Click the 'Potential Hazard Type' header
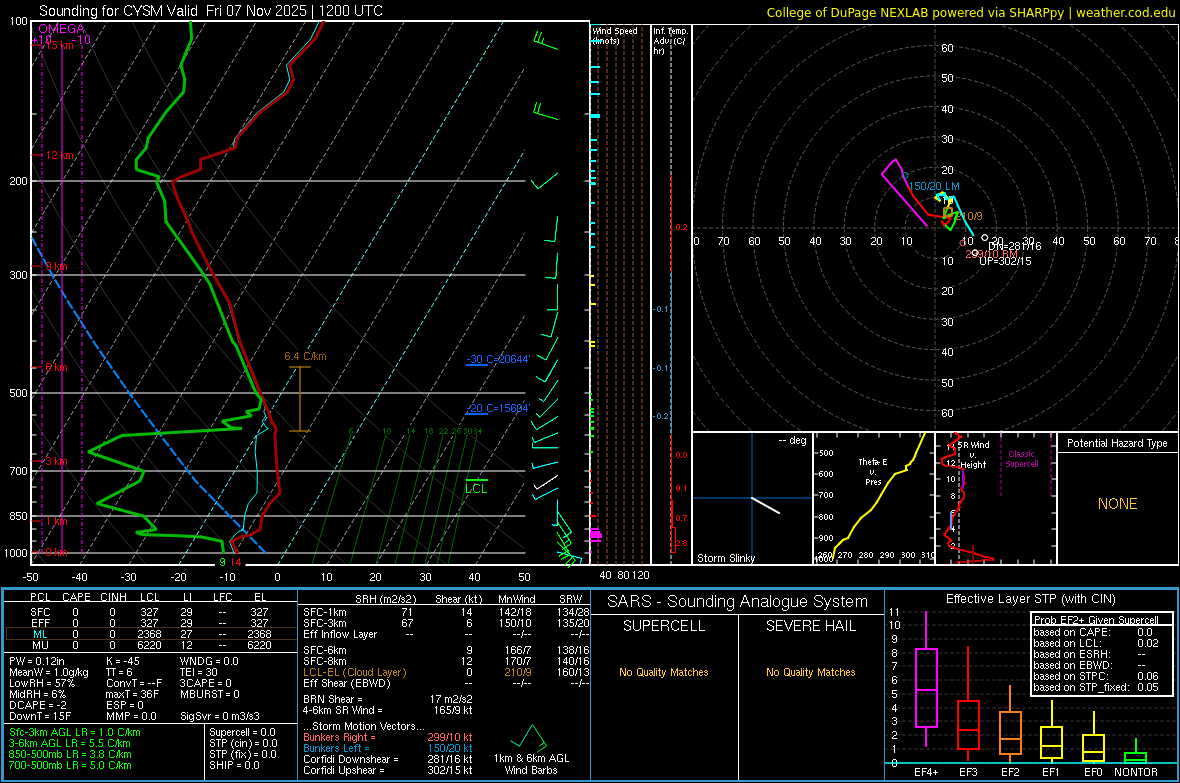 [x=1118, y=443]
